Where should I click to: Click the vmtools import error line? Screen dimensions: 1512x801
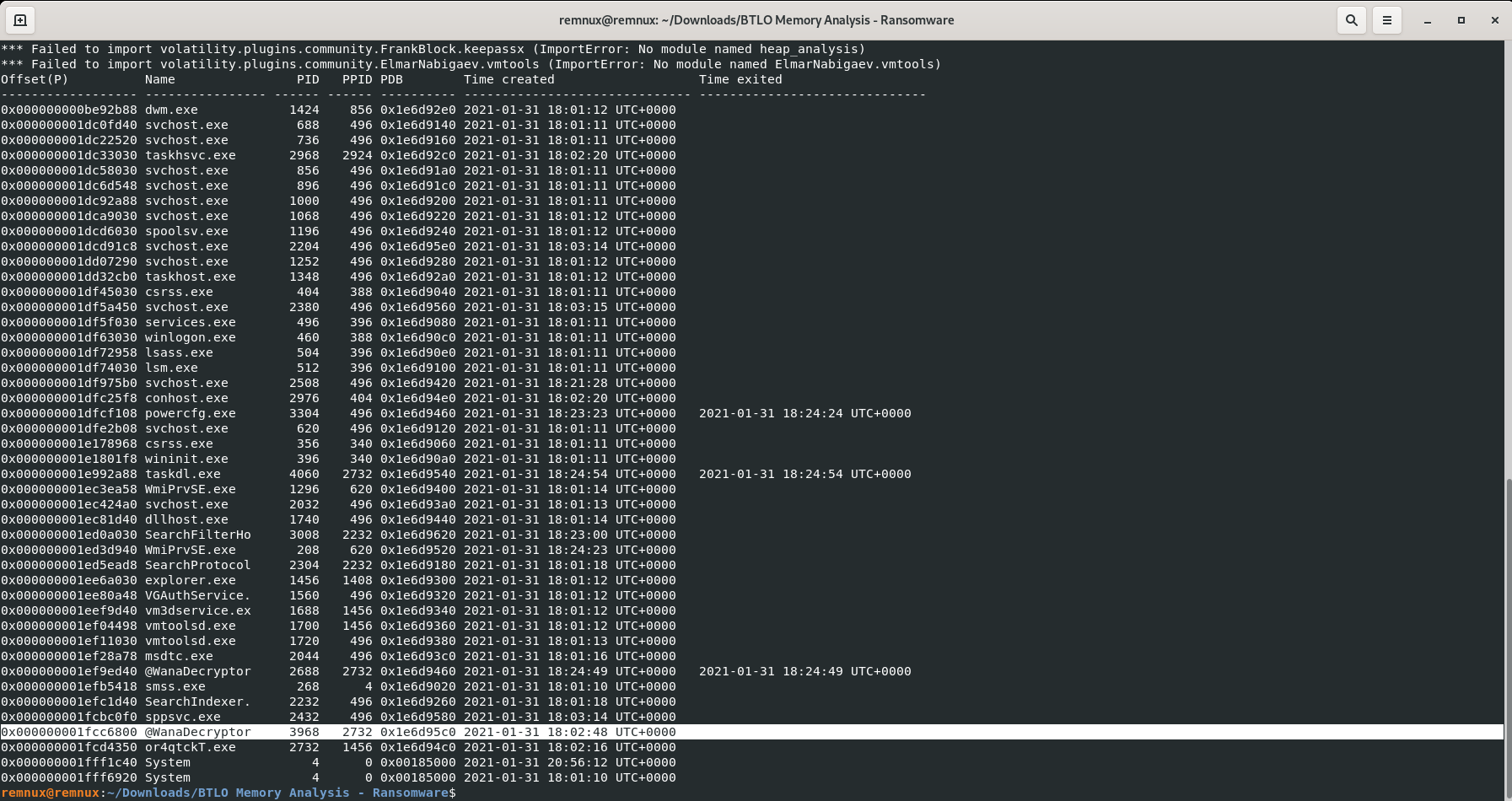[x=471, y=64]
